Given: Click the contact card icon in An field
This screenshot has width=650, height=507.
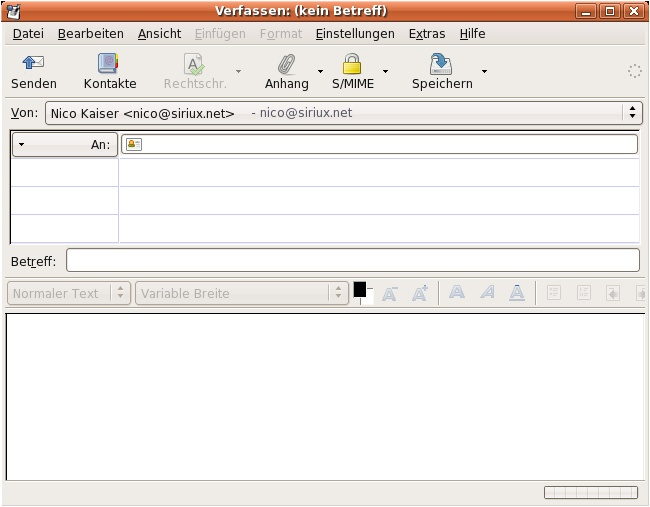Looking at the screenshot, I should click(134, 144).
